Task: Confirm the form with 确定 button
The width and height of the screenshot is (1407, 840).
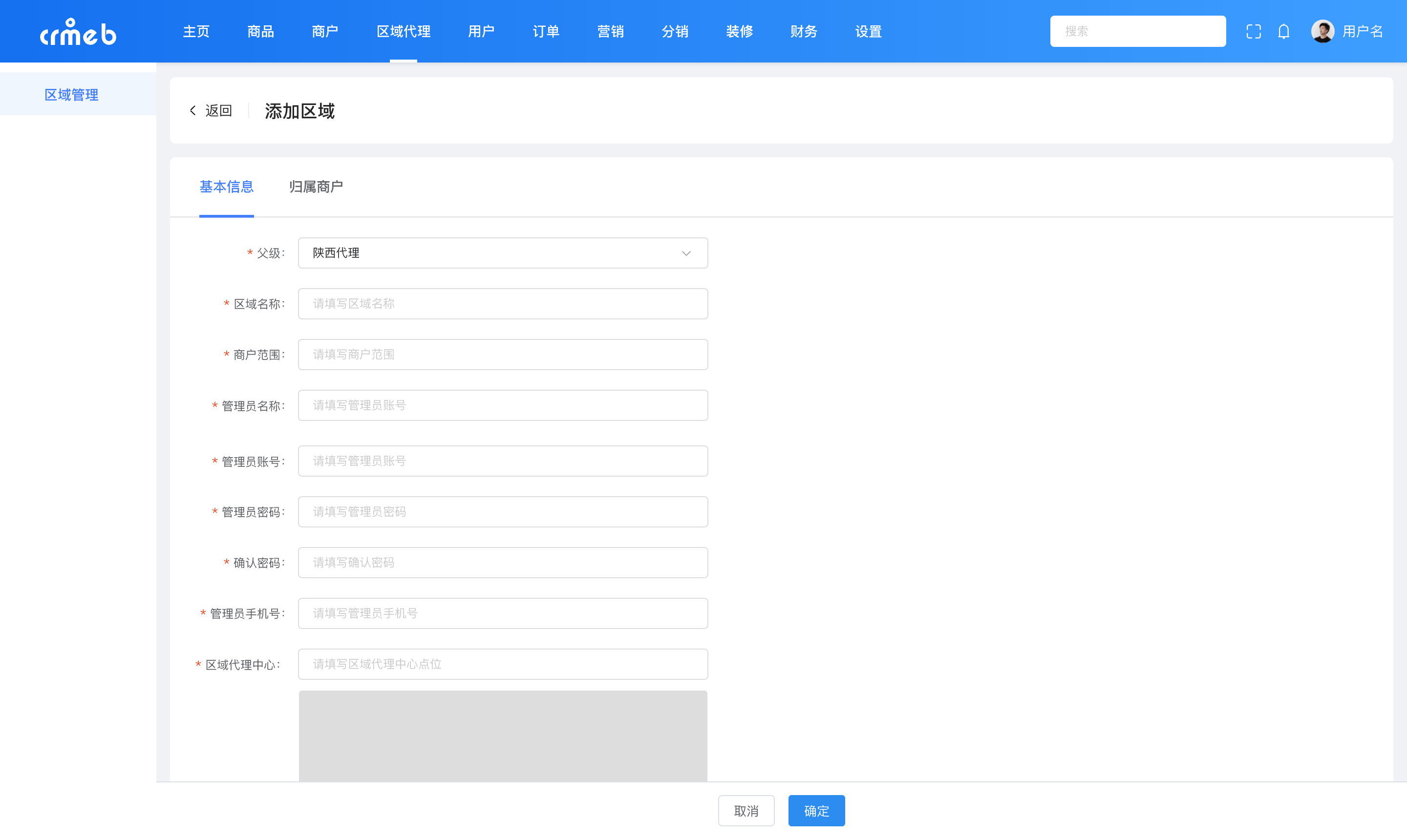Action: pos(816,811)
